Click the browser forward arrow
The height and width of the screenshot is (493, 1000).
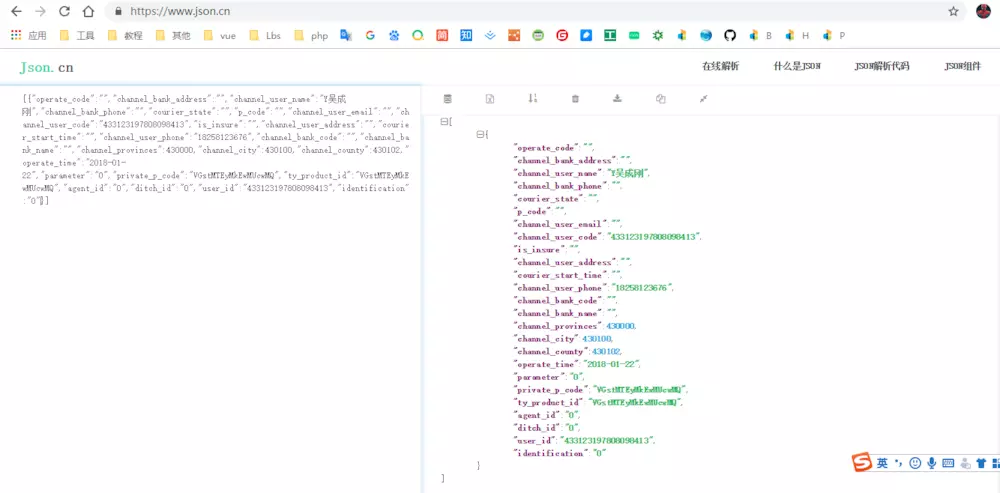pyautogui.click(x=40, y=11)
